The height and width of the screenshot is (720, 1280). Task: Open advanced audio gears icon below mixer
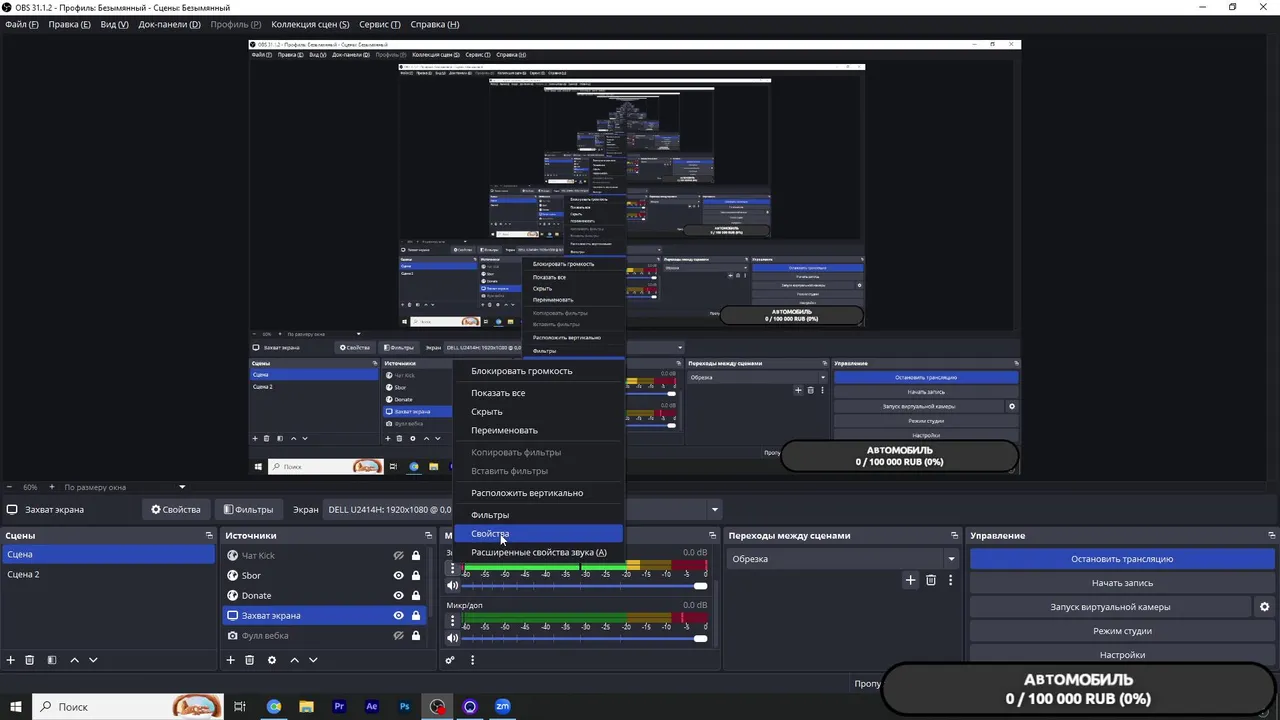(x=451, y=660)
